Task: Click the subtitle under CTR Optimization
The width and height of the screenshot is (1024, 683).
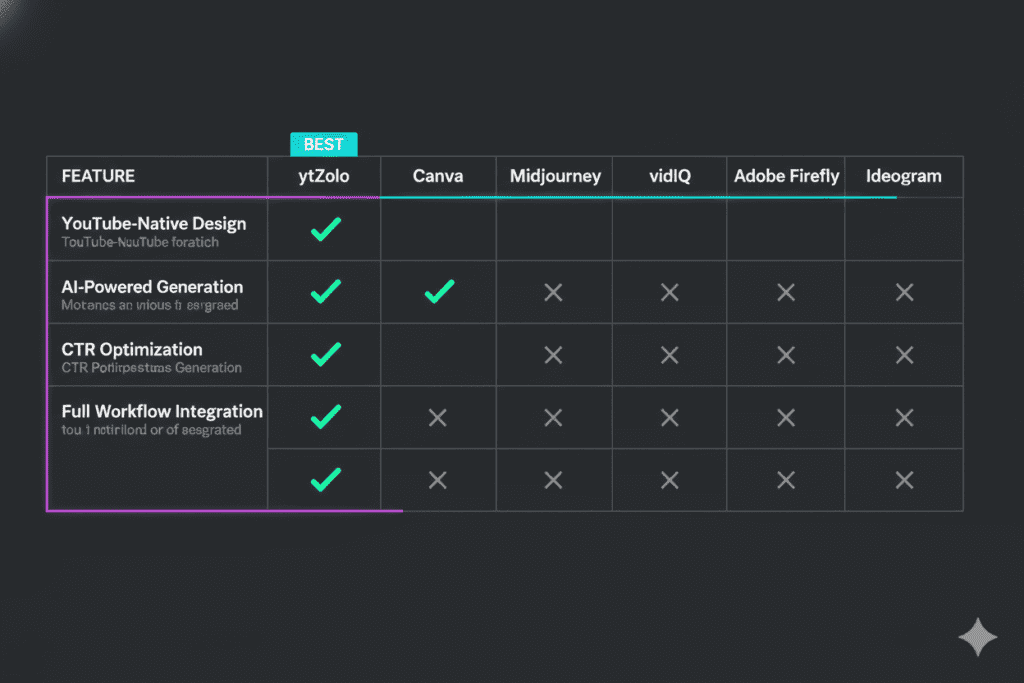Action: (x=152, y=368)
